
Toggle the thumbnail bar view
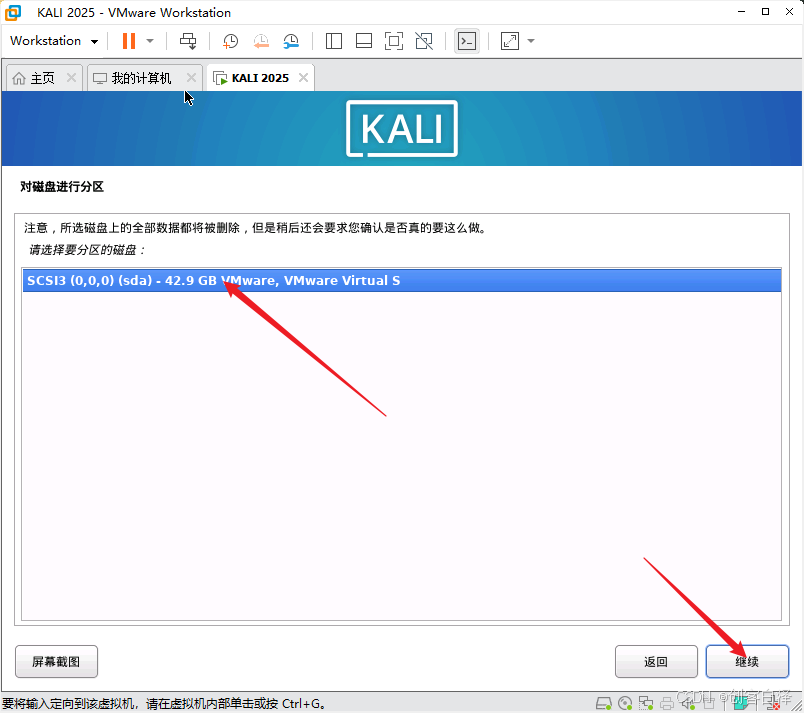(x=364, y=41)
